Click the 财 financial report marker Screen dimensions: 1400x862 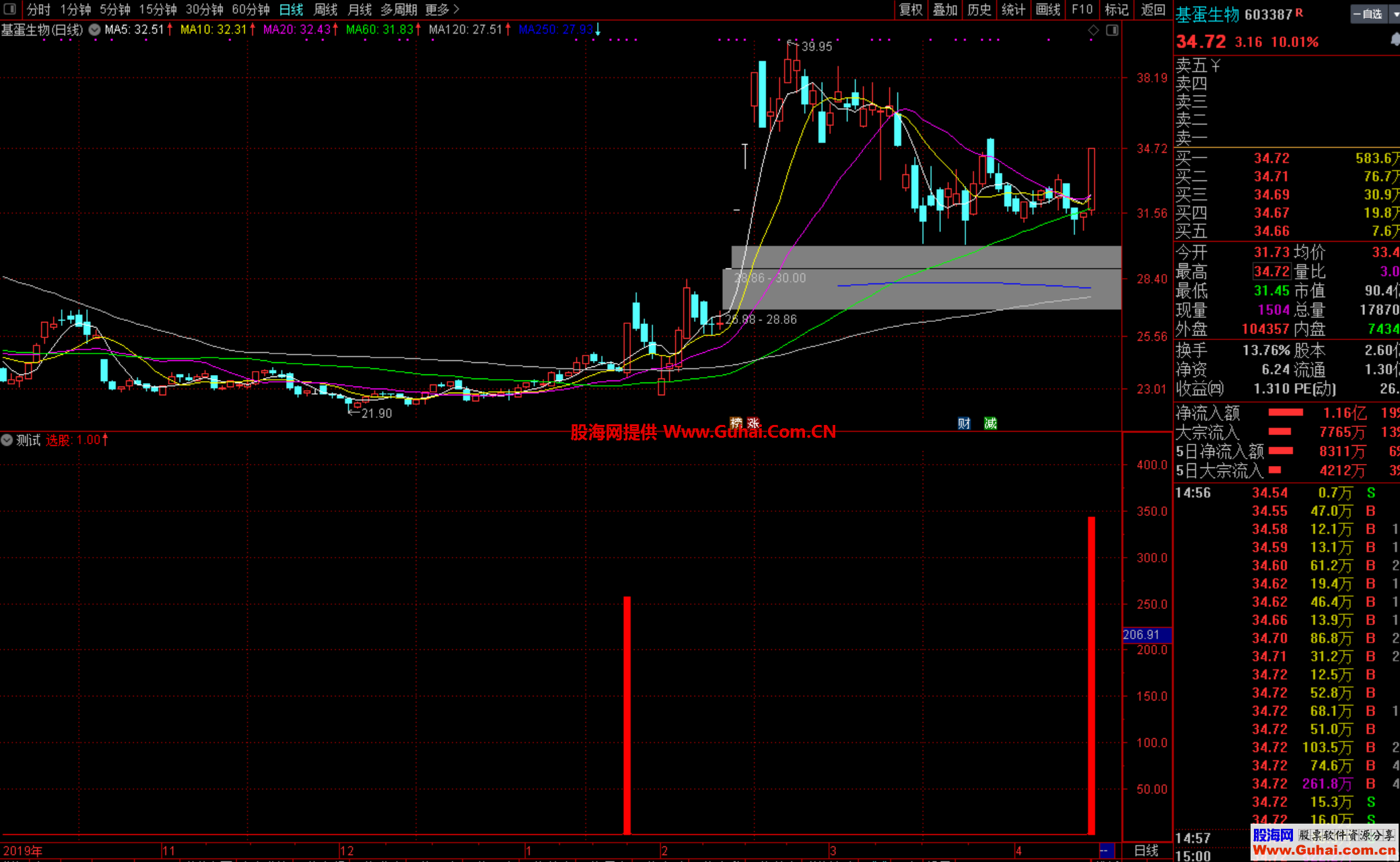coord(964,423)
